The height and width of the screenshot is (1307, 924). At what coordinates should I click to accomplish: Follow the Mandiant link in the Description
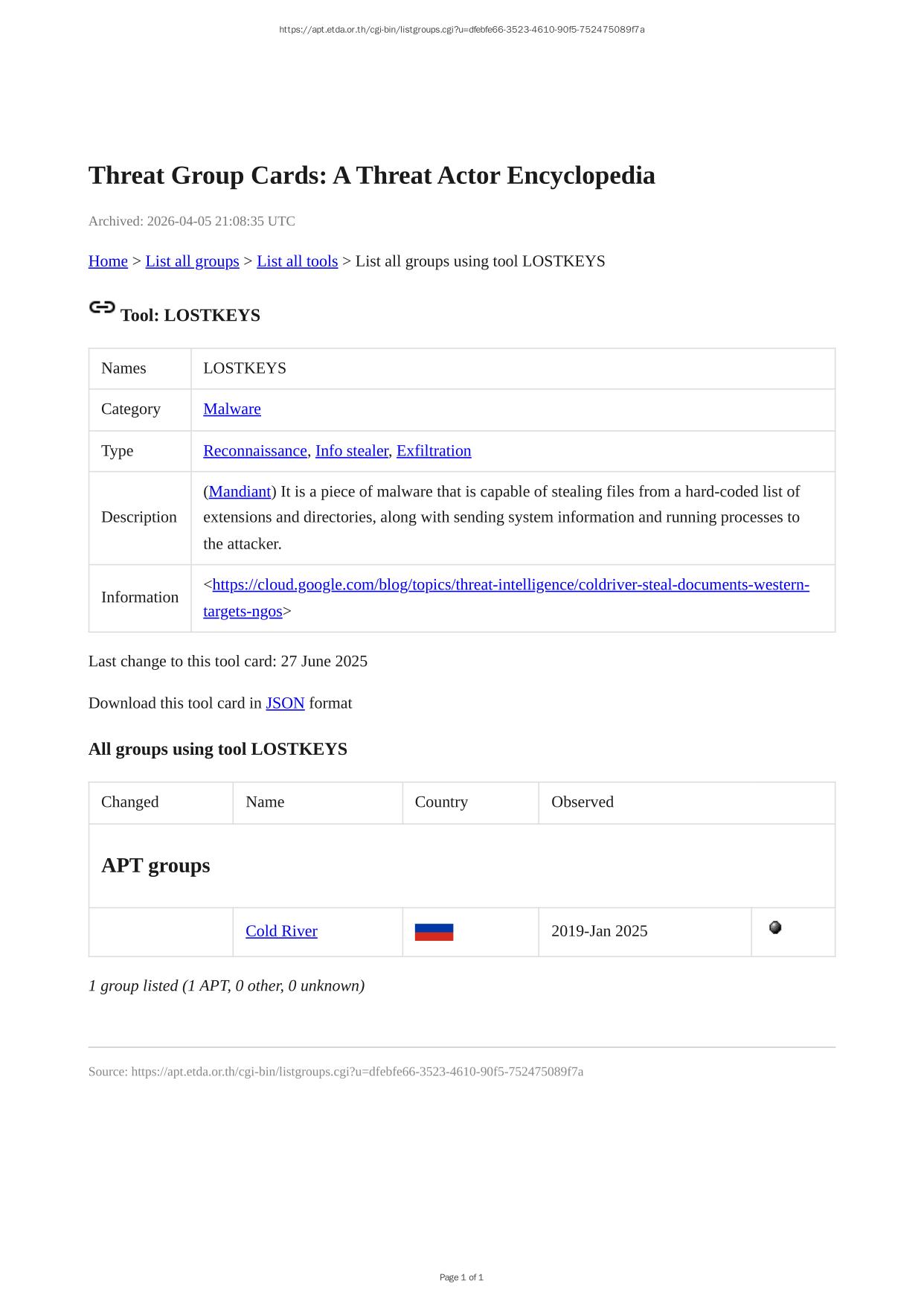(x=240, y=491)
